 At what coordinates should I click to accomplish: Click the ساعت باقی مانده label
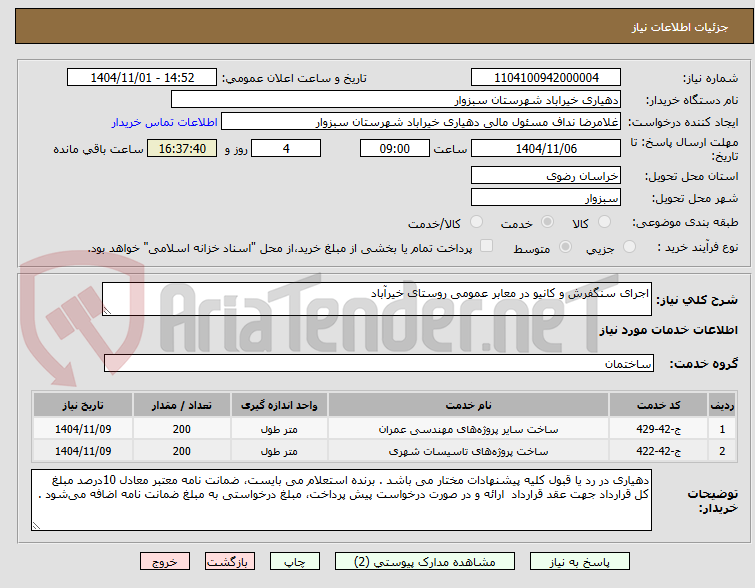98,149
